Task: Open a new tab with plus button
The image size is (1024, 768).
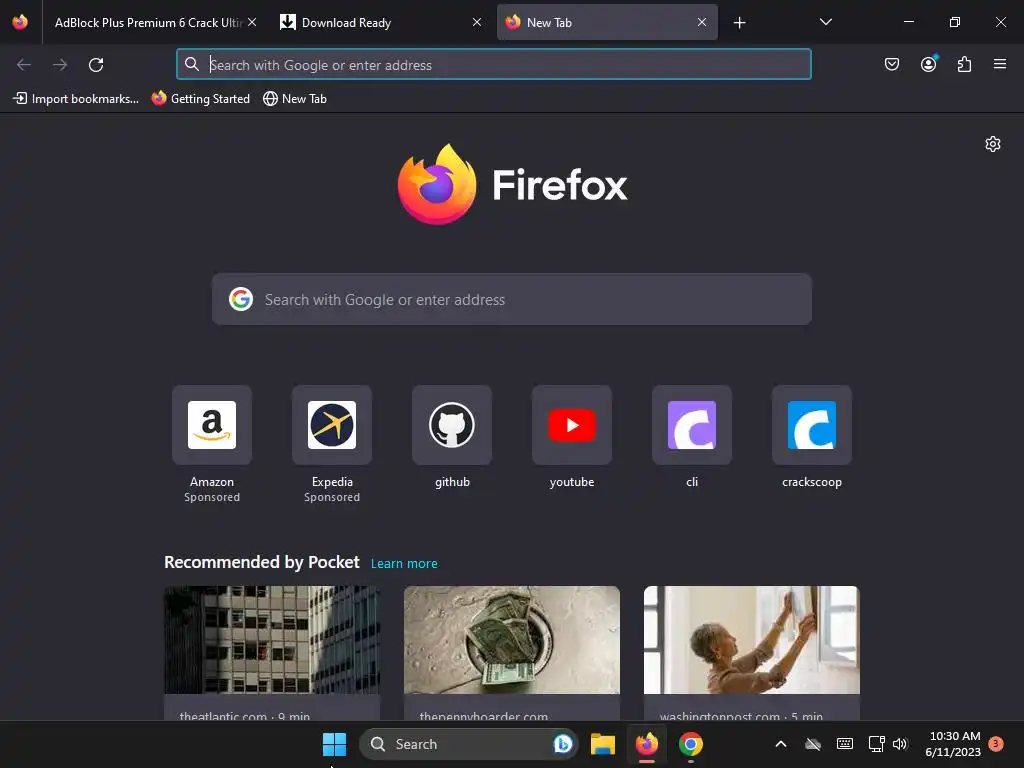Action: [x=739, y=23]
